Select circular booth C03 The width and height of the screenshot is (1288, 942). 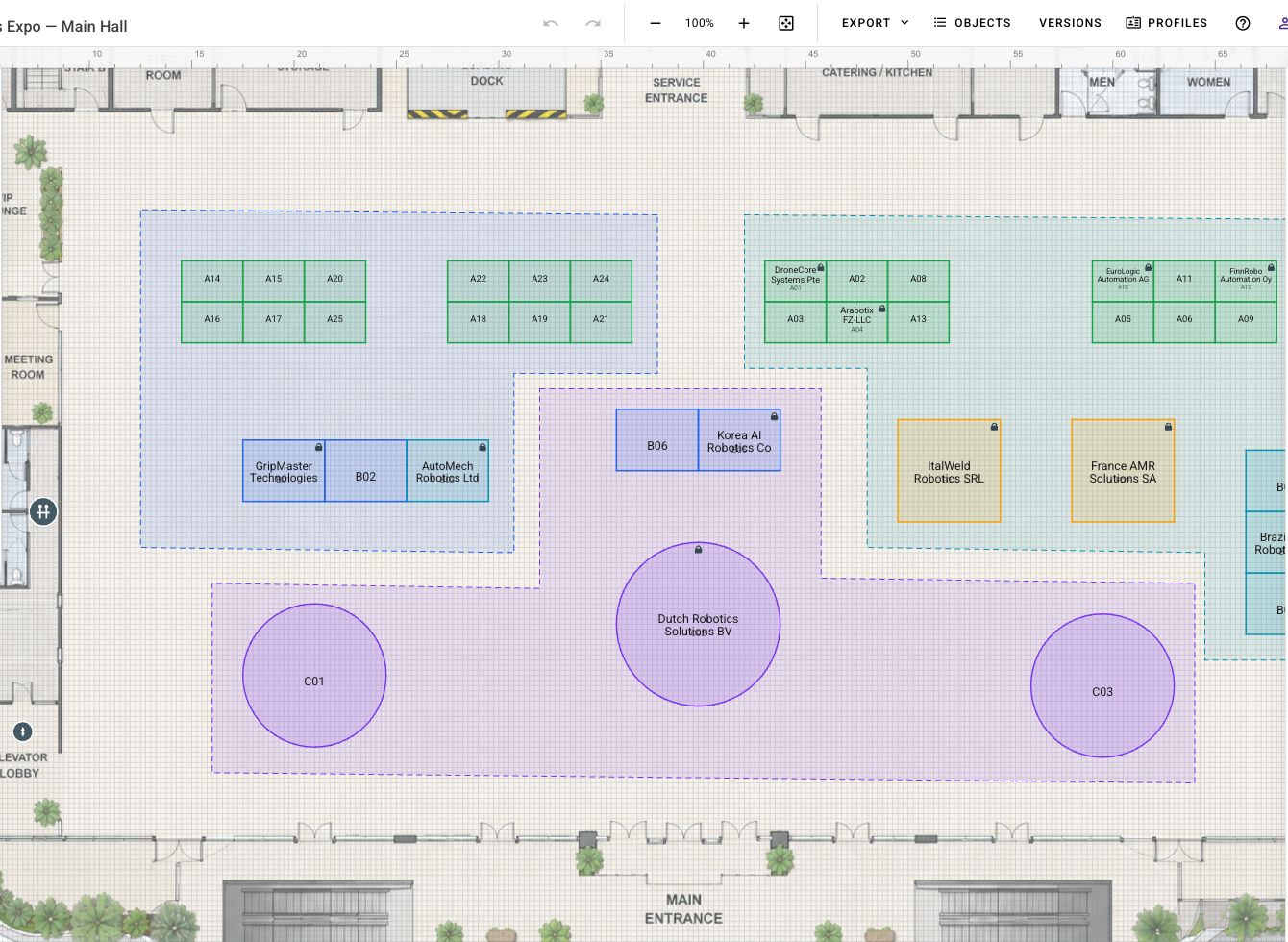pyautogui.click(x=1102, y=685)
